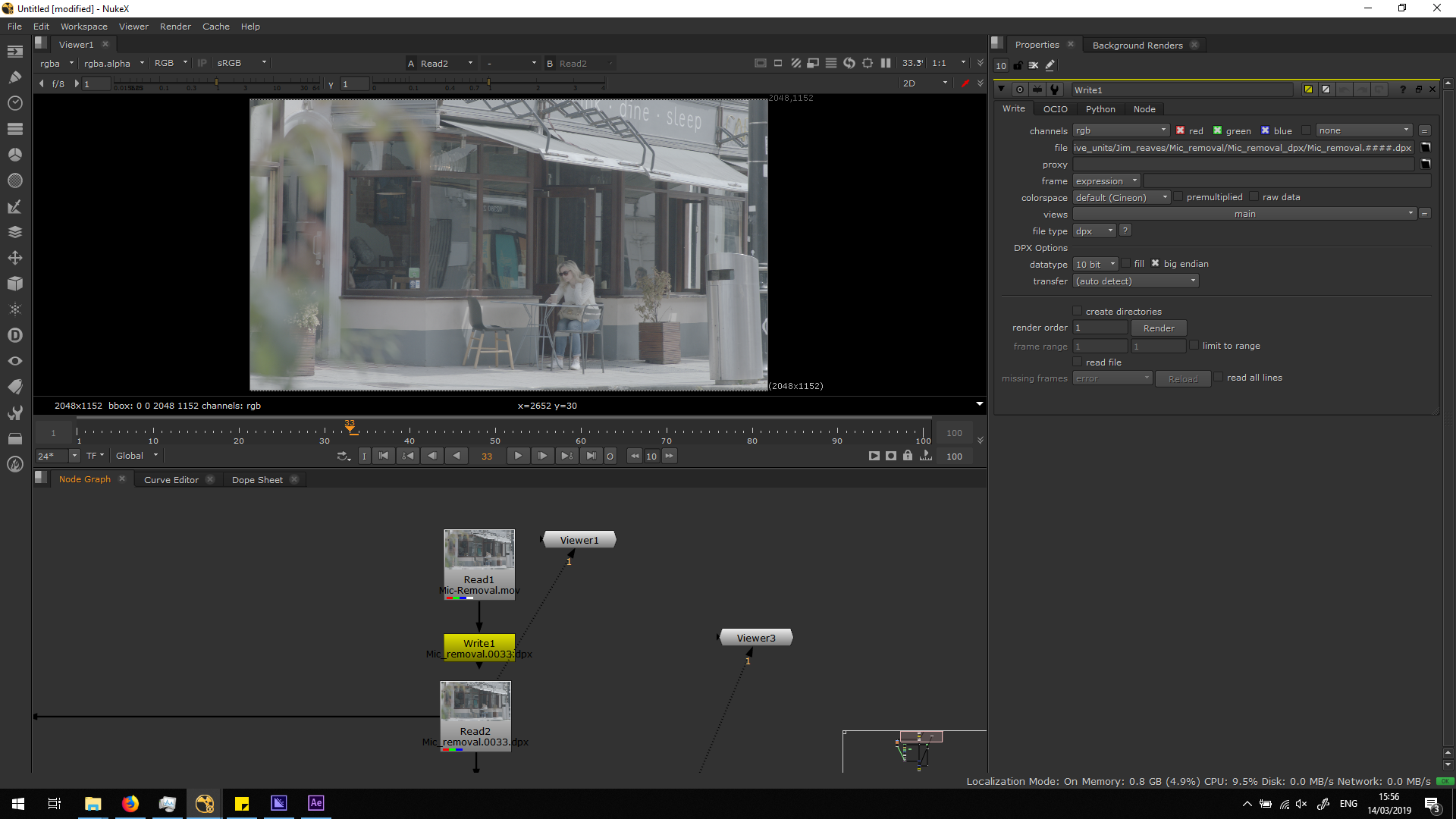Switch to the Curve Editor tab
The image size is (1456, 819).
point(171,480)
